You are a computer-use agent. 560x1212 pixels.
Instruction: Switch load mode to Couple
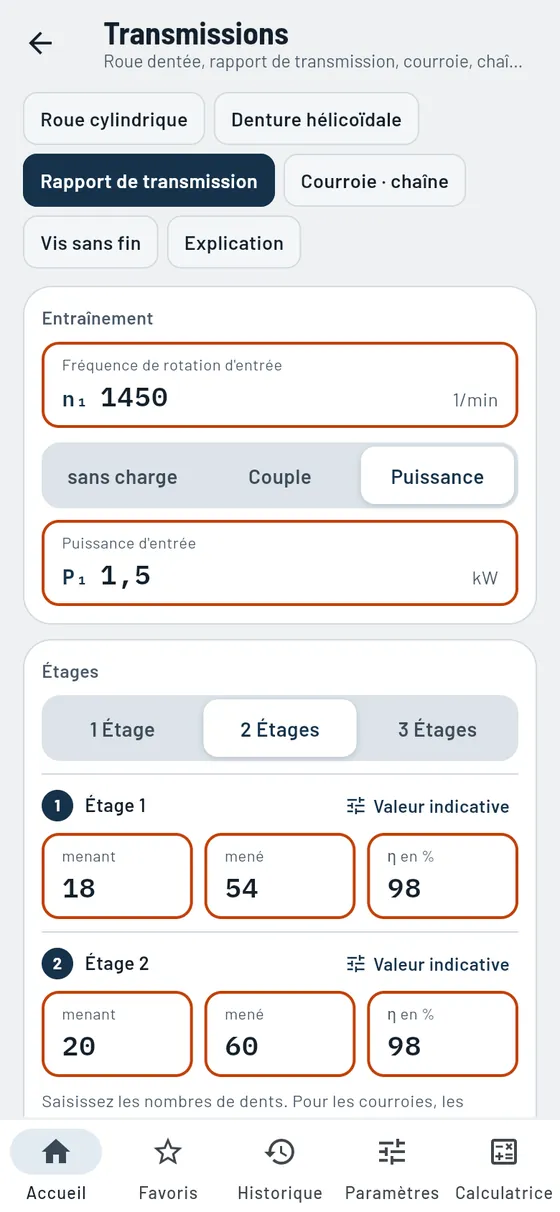point(280,477)
